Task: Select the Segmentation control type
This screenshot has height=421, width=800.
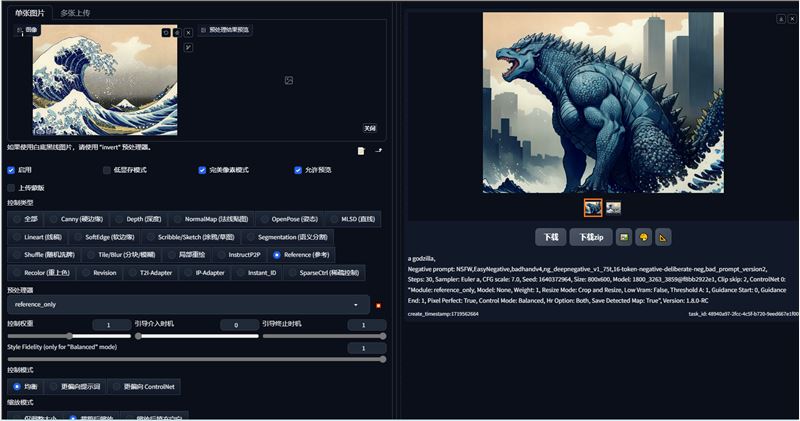Action: point(287,237)
